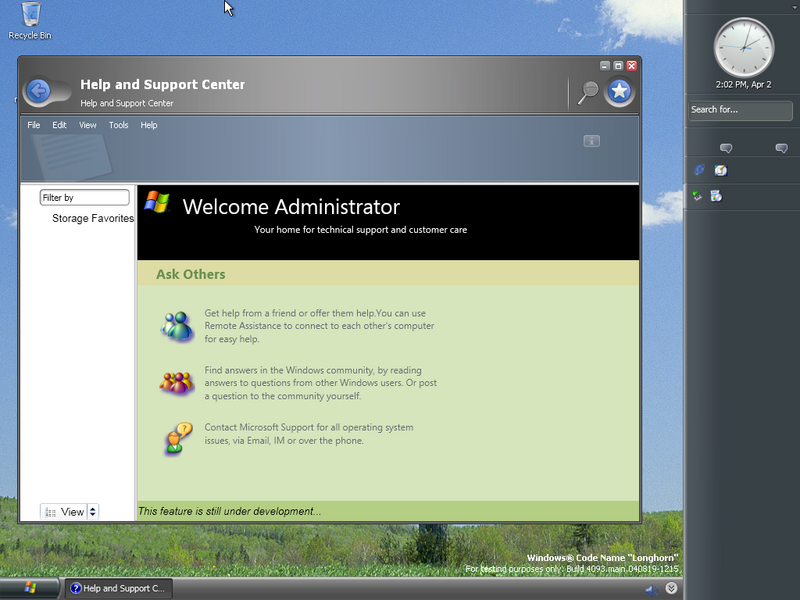Click Contact Microsoft Support text
Screen dimensions: 800x600
pyautogui.click(x=309, y=434)
